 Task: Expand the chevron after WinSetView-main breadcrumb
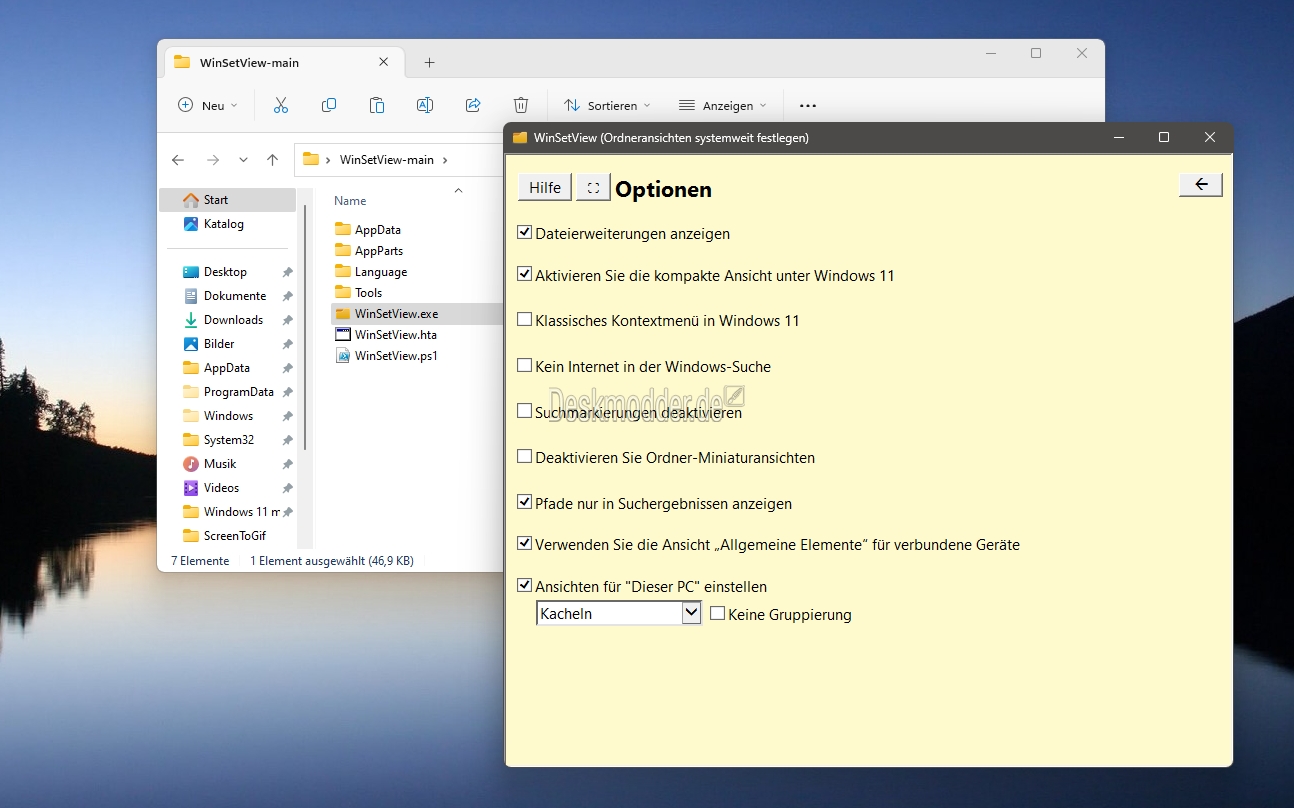tap(445, 160)
